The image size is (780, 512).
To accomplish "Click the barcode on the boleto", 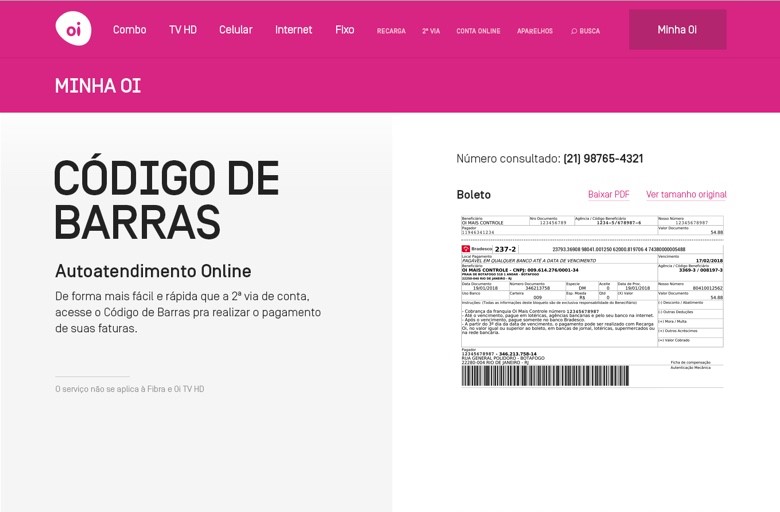I will tap(545, 376).
